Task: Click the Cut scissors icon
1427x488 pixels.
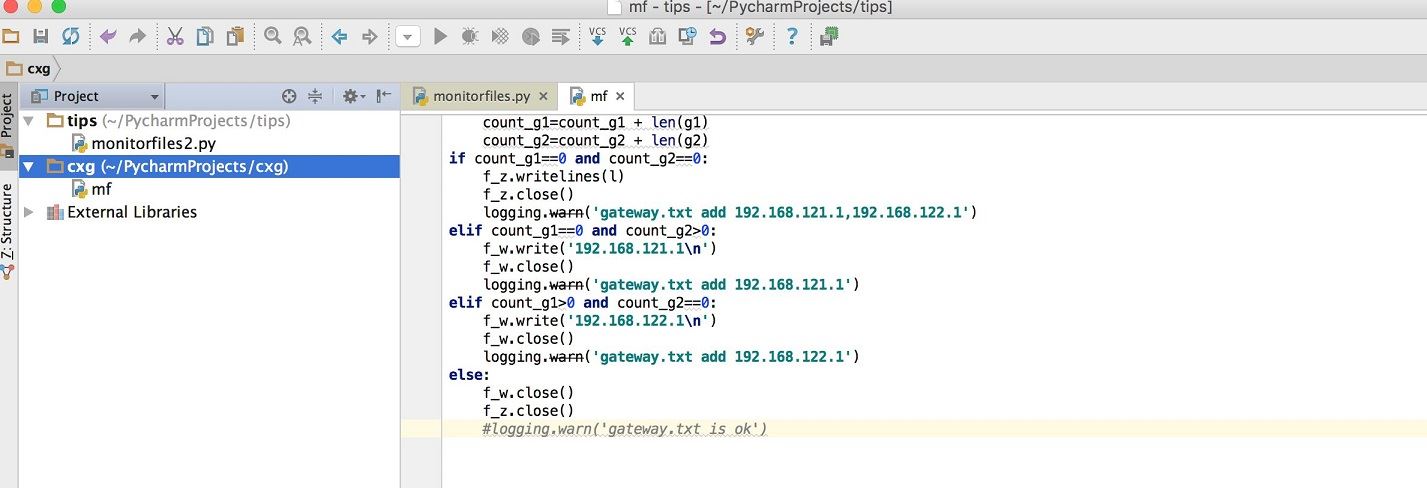Action: click(x=175, y=36)
